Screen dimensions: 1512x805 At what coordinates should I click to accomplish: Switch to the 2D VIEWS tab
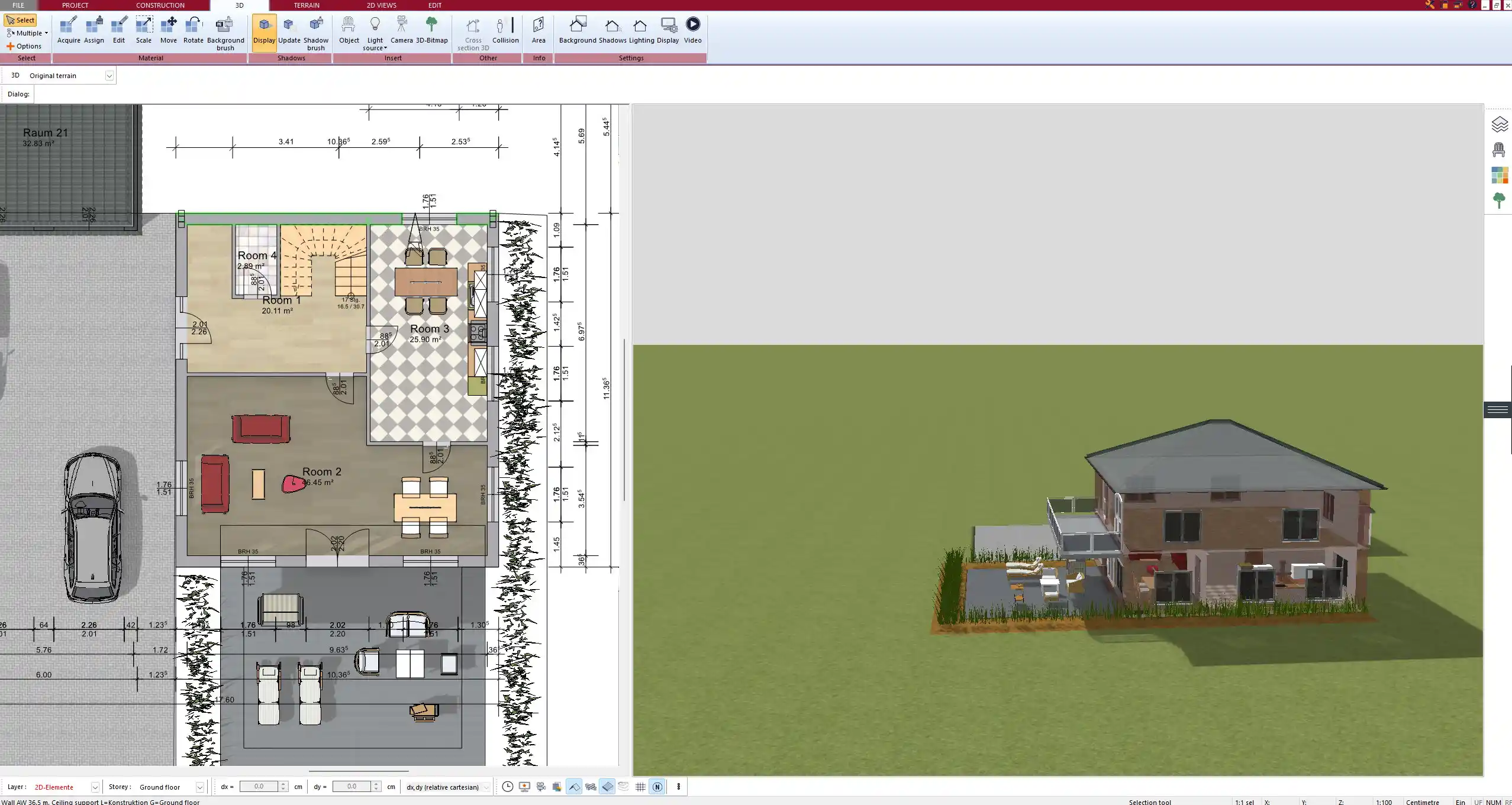click(x=381, y=5)
